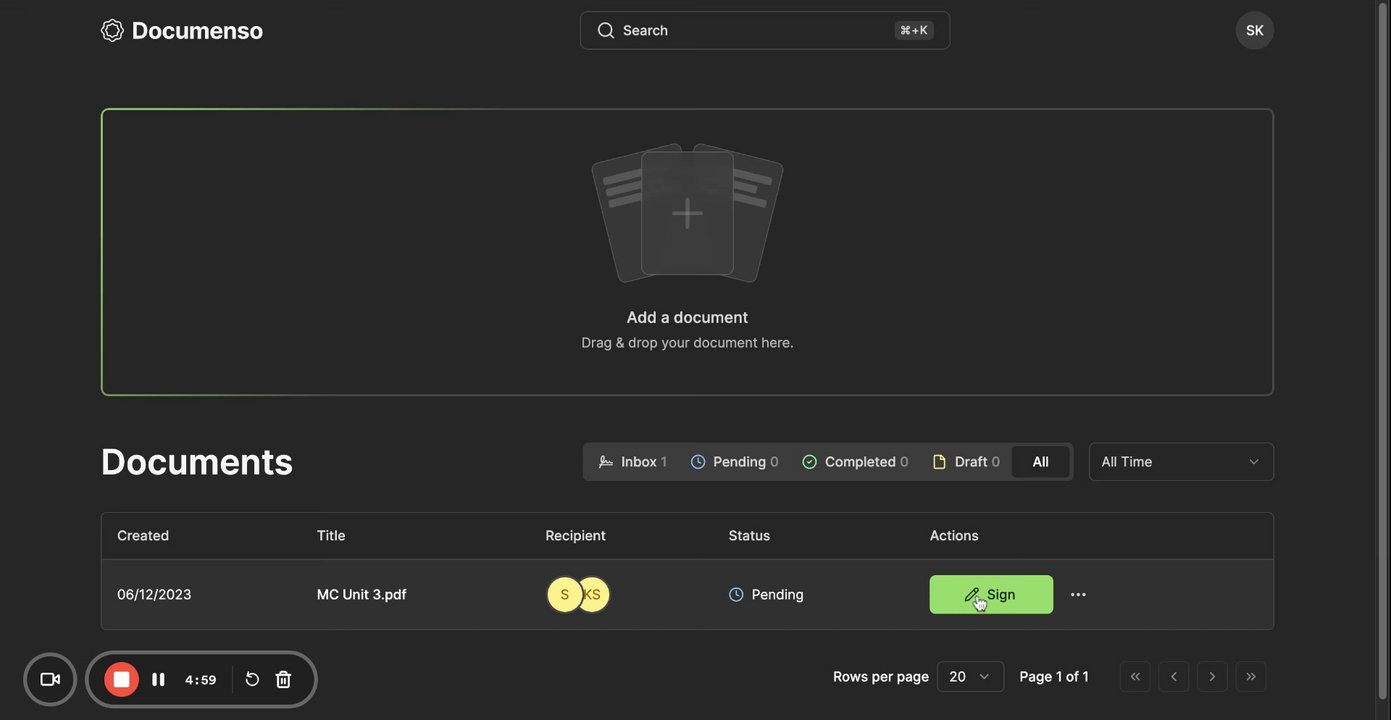This screenshot has width=1391, height=720.
Task: Open the All Time period dropdown
Action: click(x=1180, y=462)
